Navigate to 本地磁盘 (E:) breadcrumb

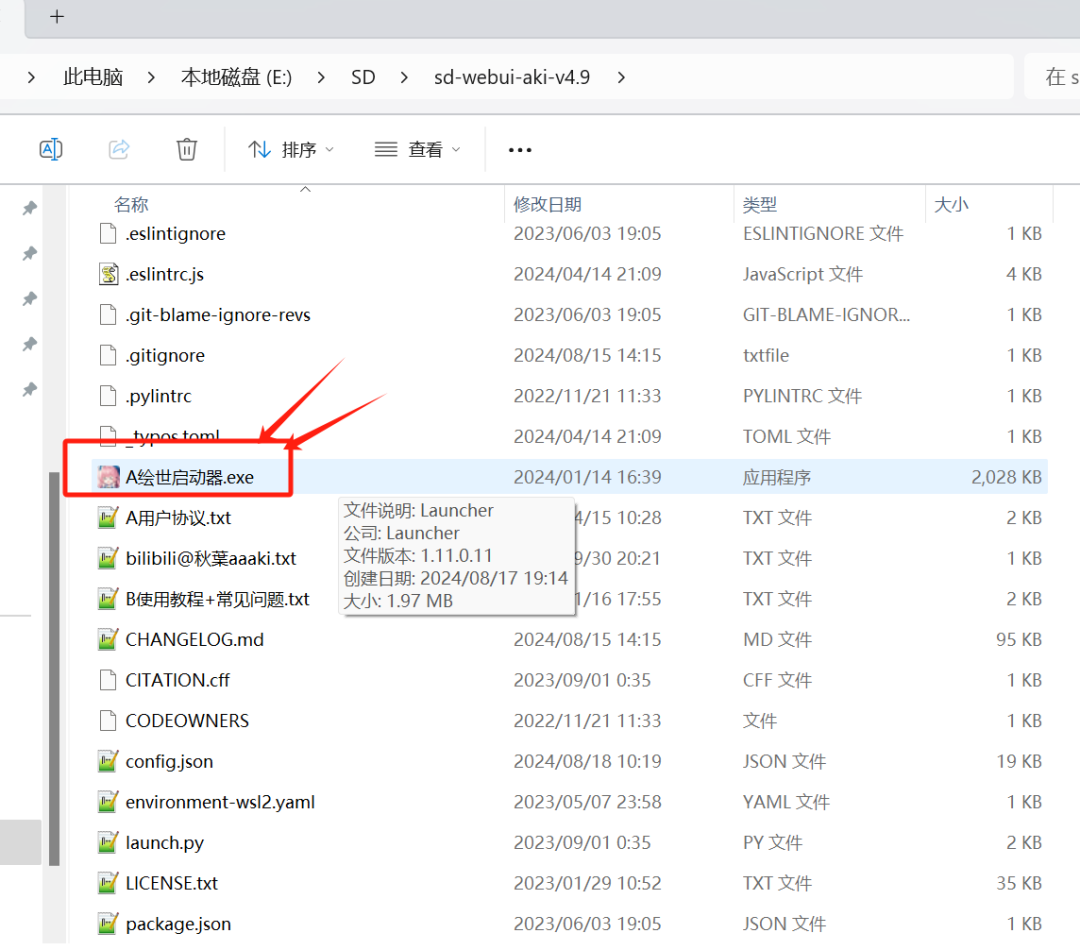pos(236,77)
